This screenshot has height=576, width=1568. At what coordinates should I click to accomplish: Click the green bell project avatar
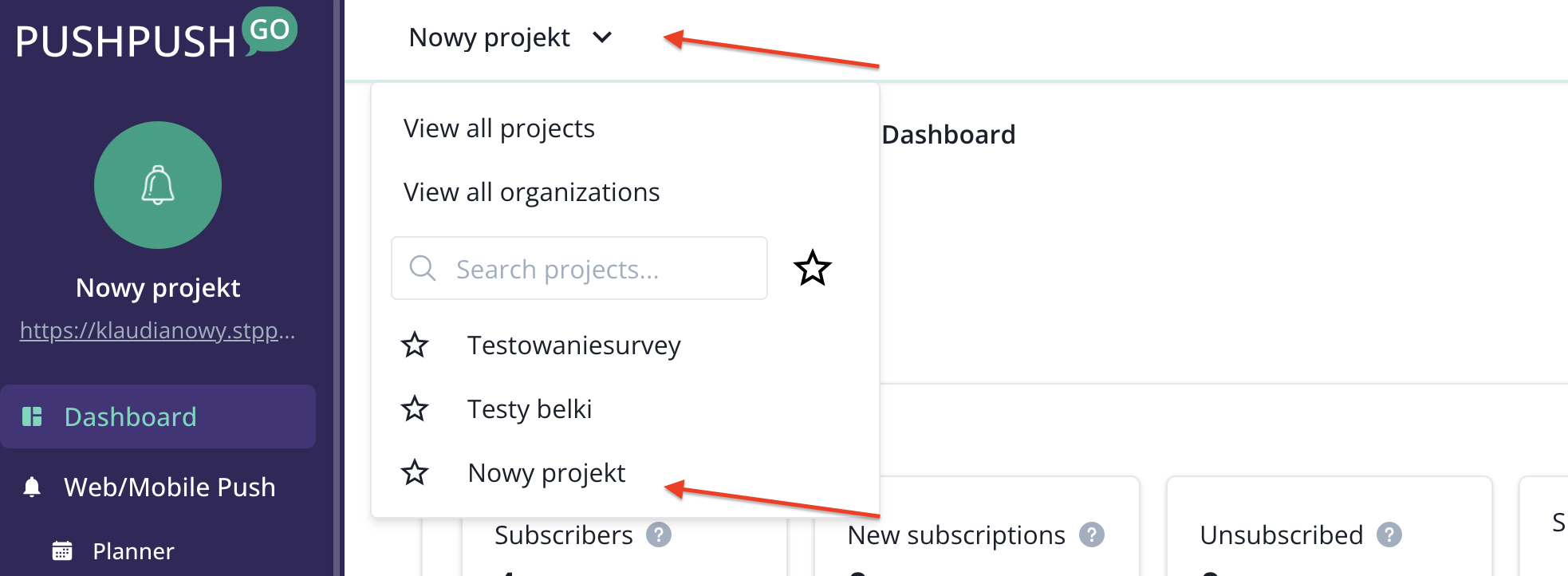click(x=158, y=185)
